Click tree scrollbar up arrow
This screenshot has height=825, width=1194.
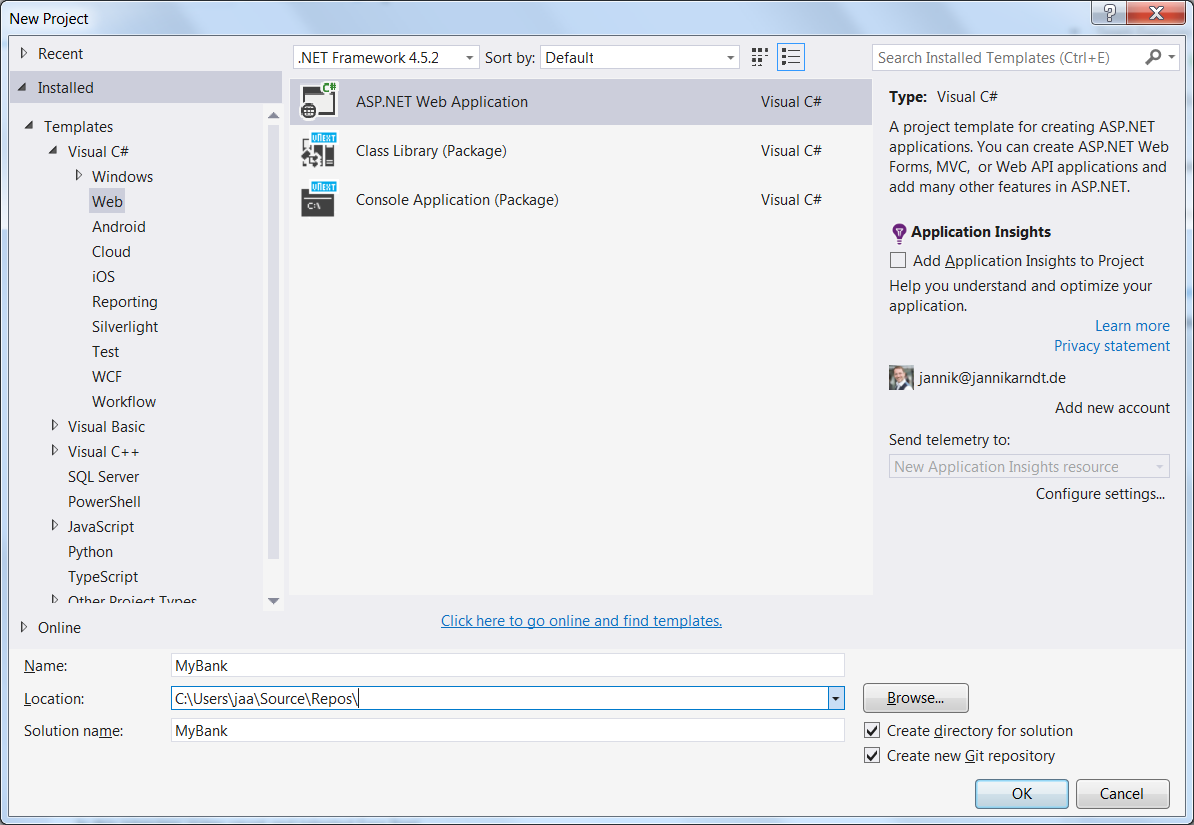point(273,115)
